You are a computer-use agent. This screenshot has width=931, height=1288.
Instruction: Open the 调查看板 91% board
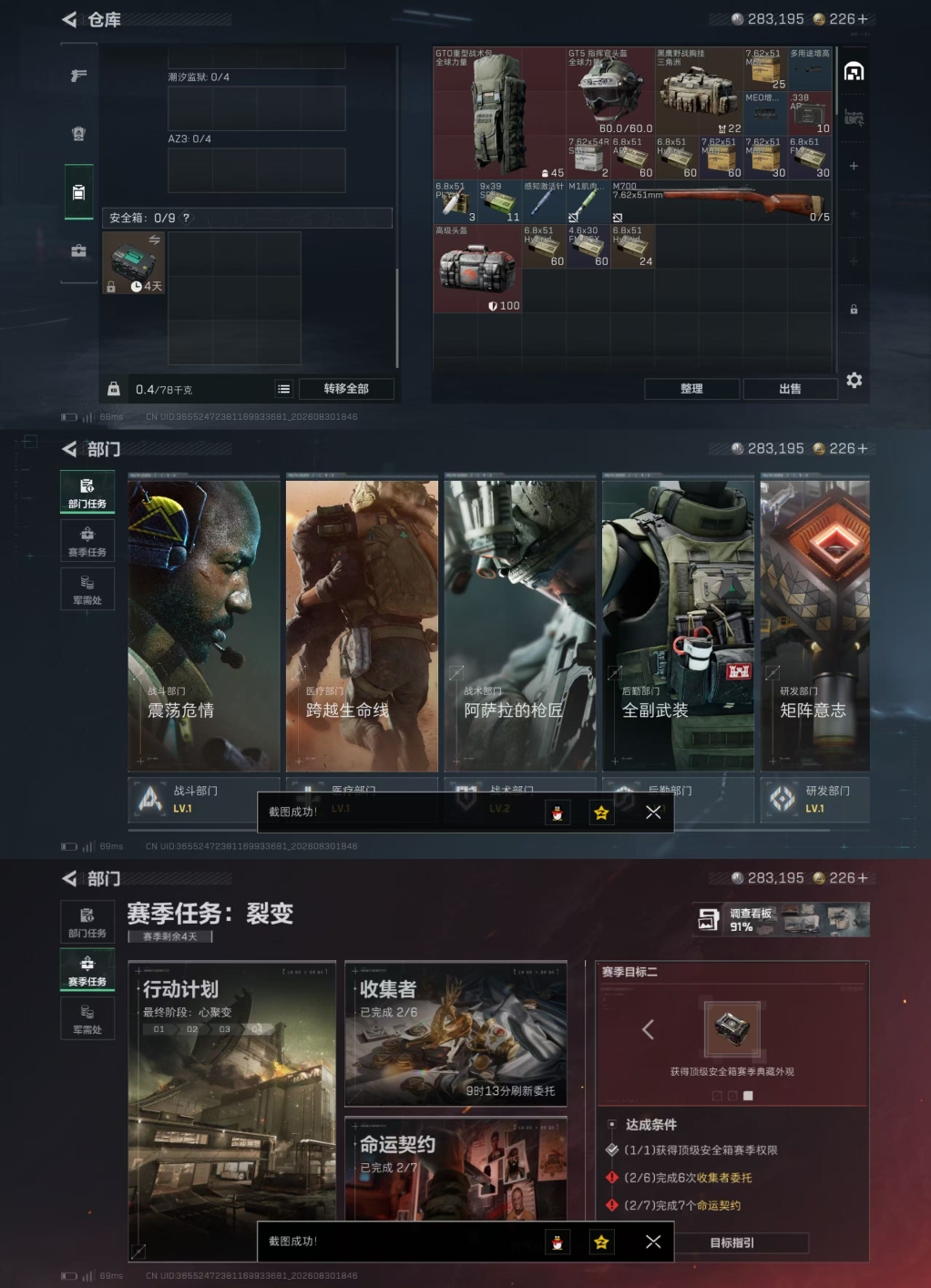coord(782,920)
